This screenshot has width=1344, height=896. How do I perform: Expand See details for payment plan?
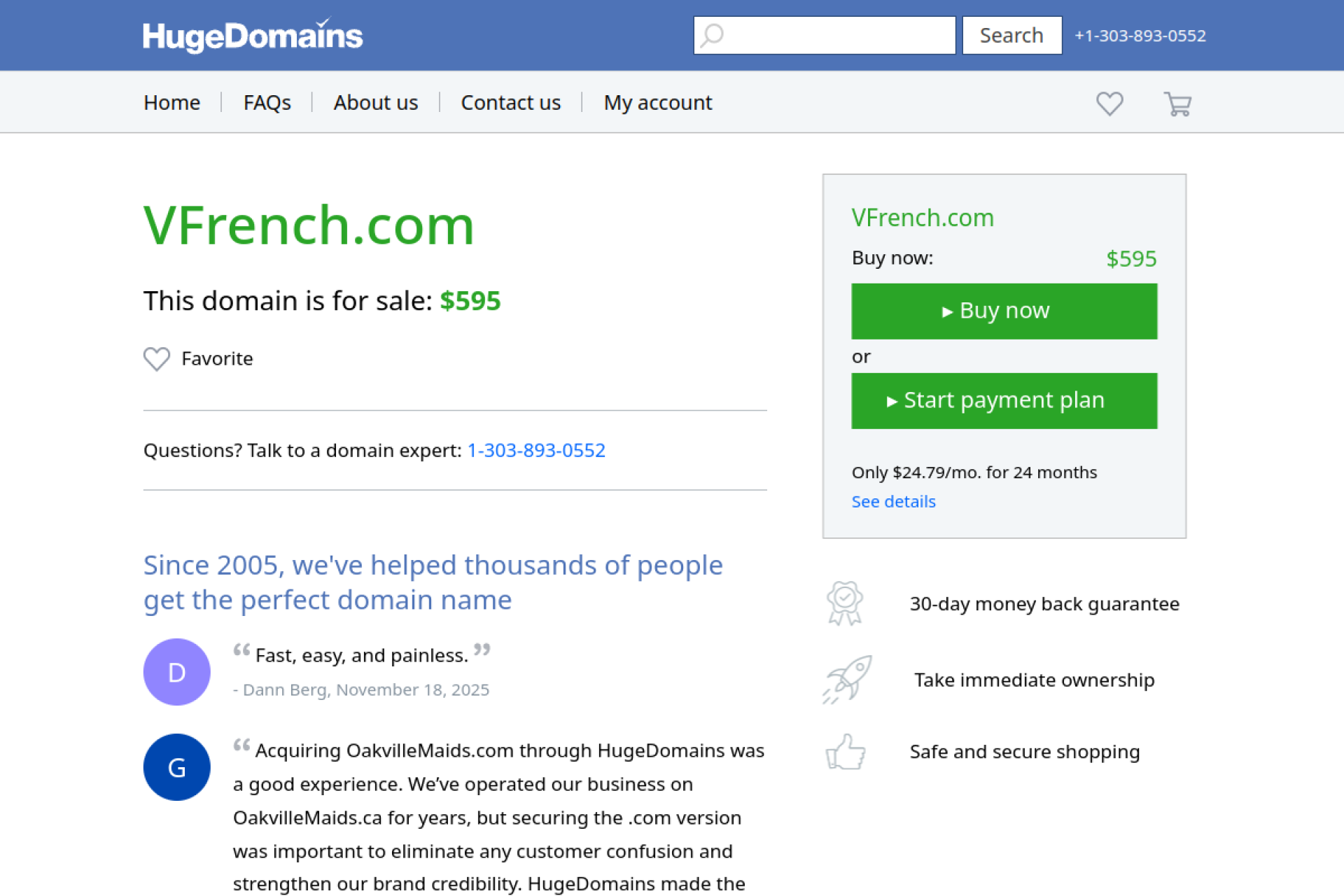[893, 502]
